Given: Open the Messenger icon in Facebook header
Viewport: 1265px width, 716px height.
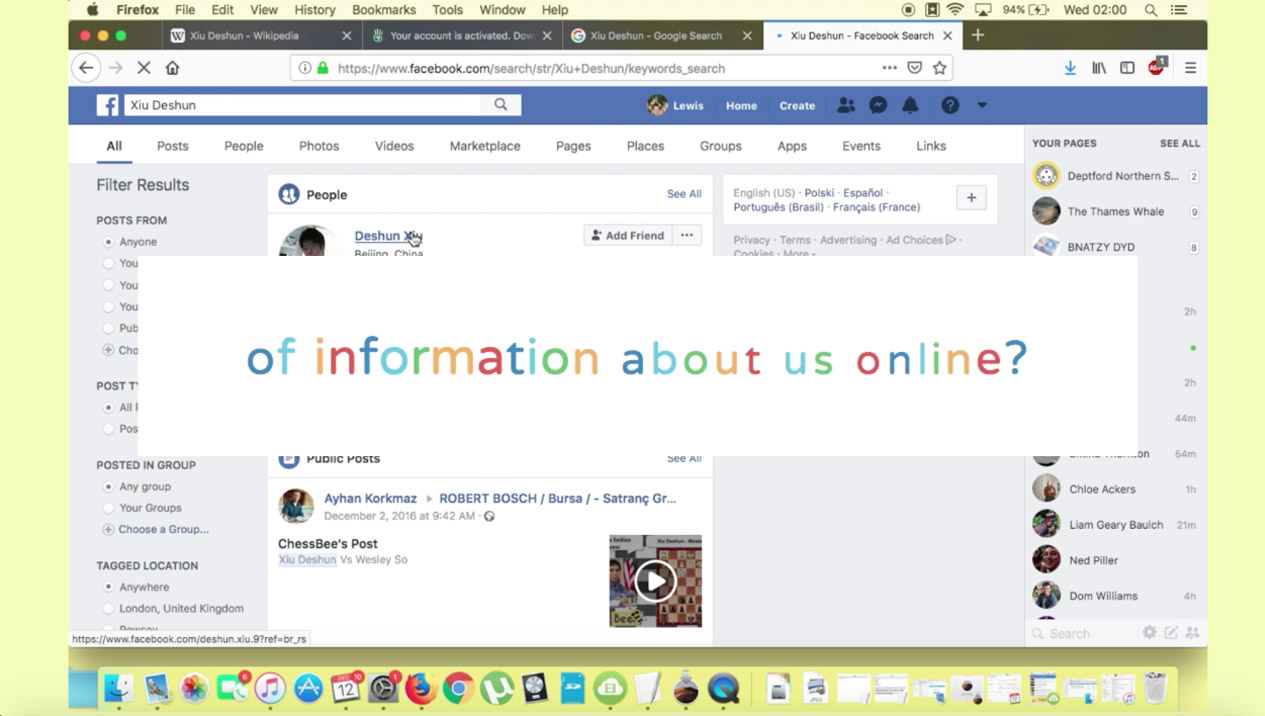Looking at the screenshot, I should 878,105.
